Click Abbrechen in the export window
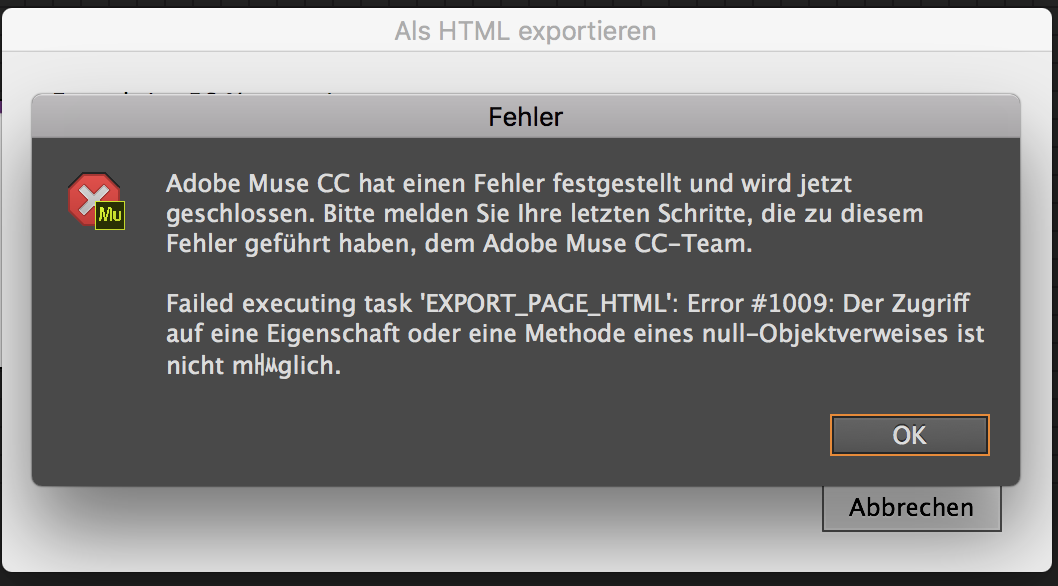Viewport: 1058px width, 586px height. [911, 508]
